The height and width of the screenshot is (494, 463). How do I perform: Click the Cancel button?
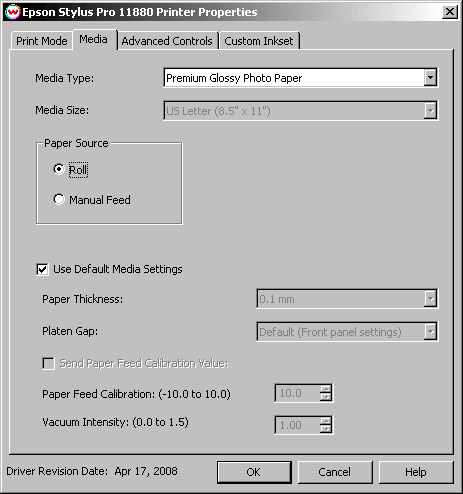(x=335, y=472)
